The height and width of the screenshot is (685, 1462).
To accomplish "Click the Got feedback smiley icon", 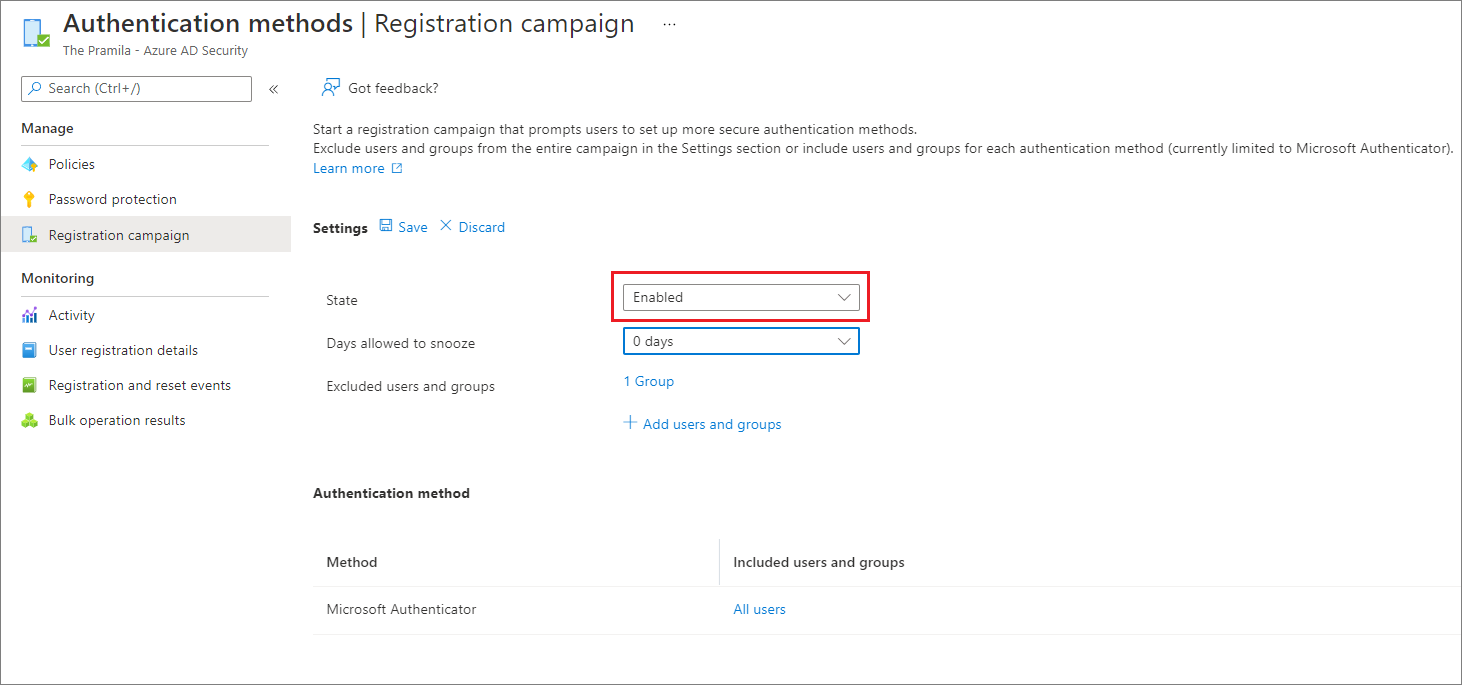I will (x=329, y=87).
